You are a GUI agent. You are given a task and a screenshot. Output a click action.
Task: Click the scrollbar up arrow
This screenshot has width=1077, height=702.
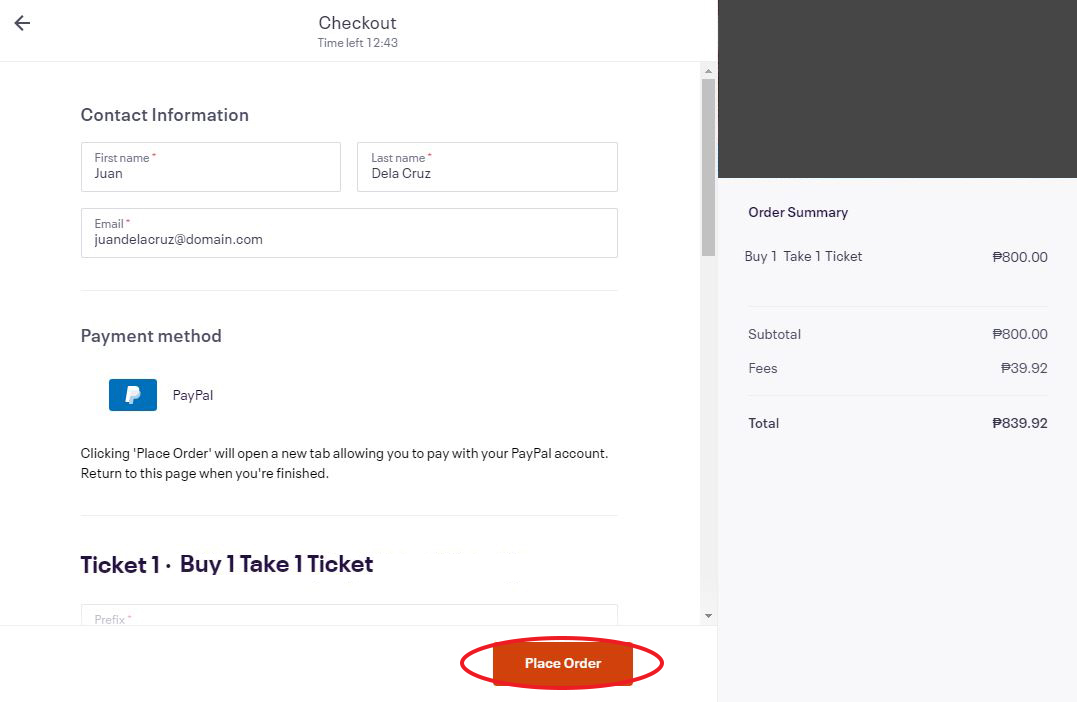click(708, 71)
